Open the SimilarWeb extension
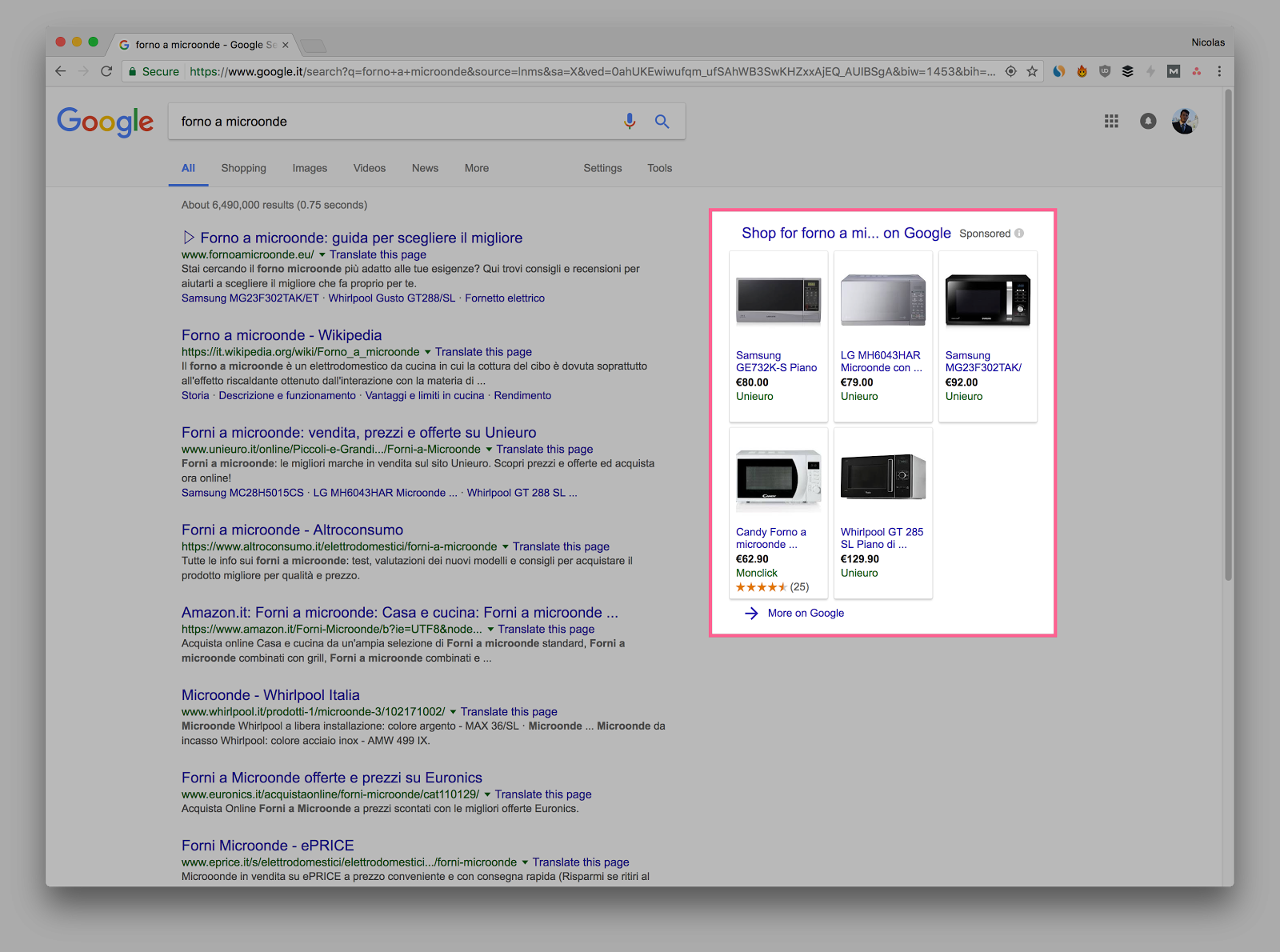The width and height of the screenshot is (1280, 952). pyautogui.click(x=1059, y=71)
